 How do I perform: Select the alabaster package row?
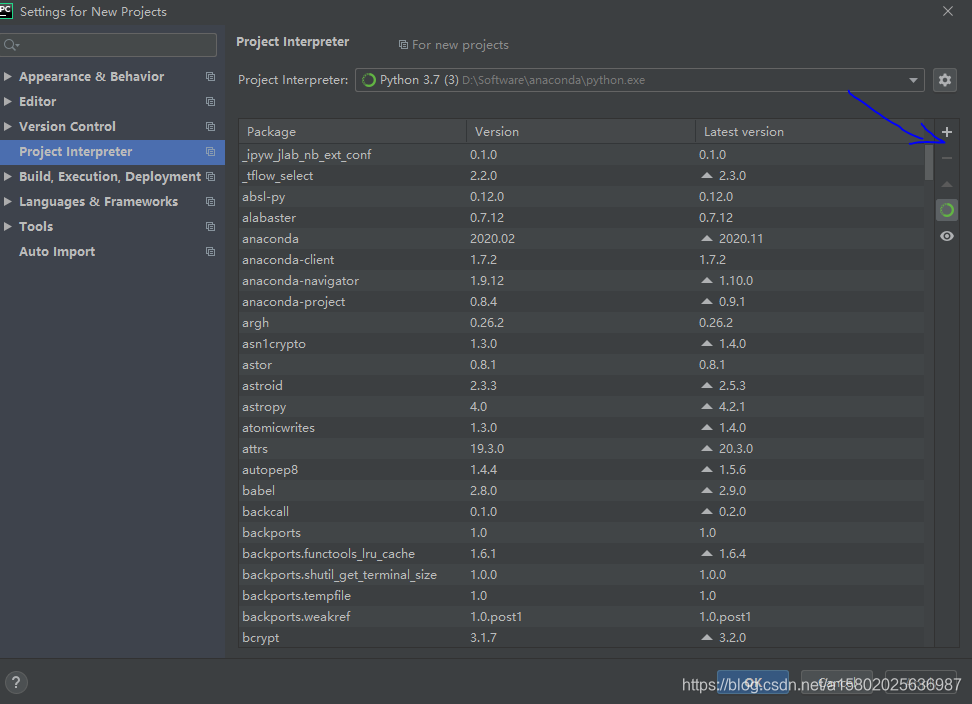pos(581,218)
